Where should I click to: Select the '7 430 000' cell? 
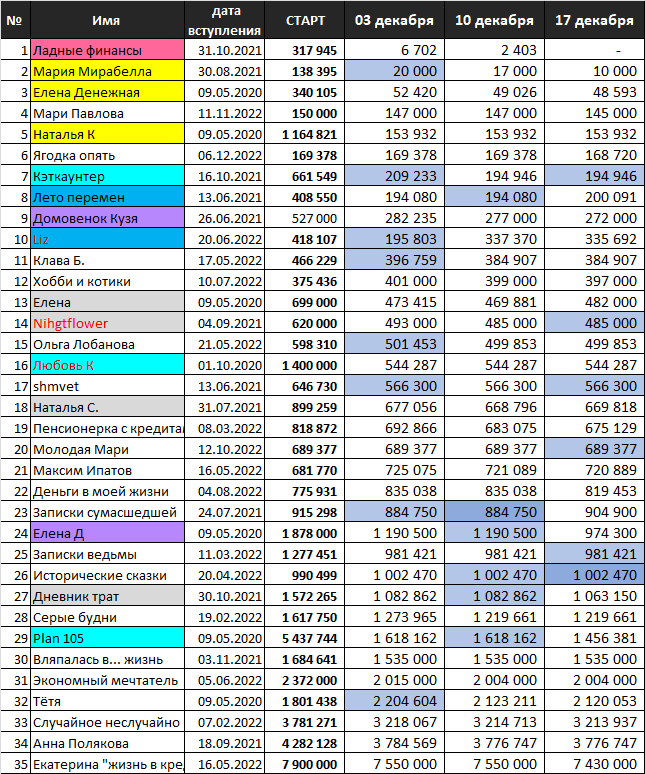594,764
